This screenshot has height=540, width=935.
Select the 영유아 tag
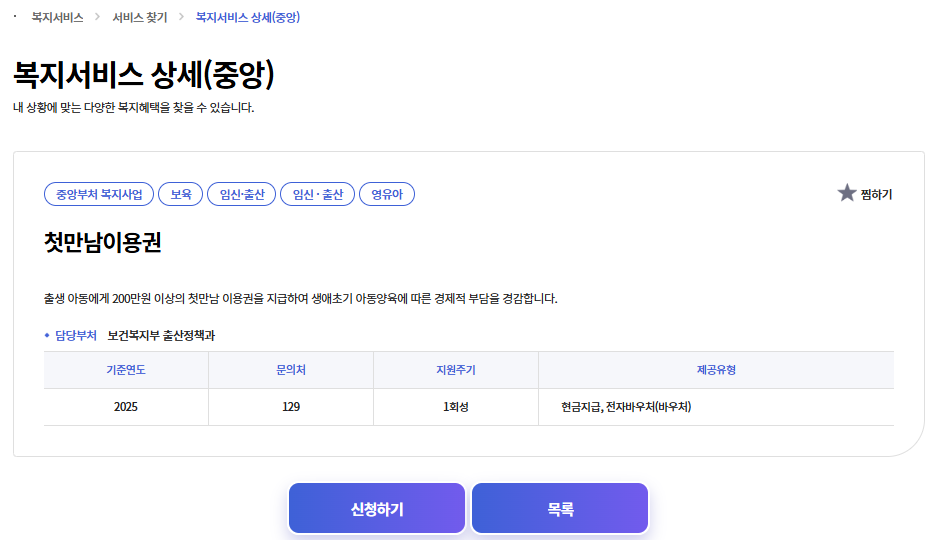387,194
